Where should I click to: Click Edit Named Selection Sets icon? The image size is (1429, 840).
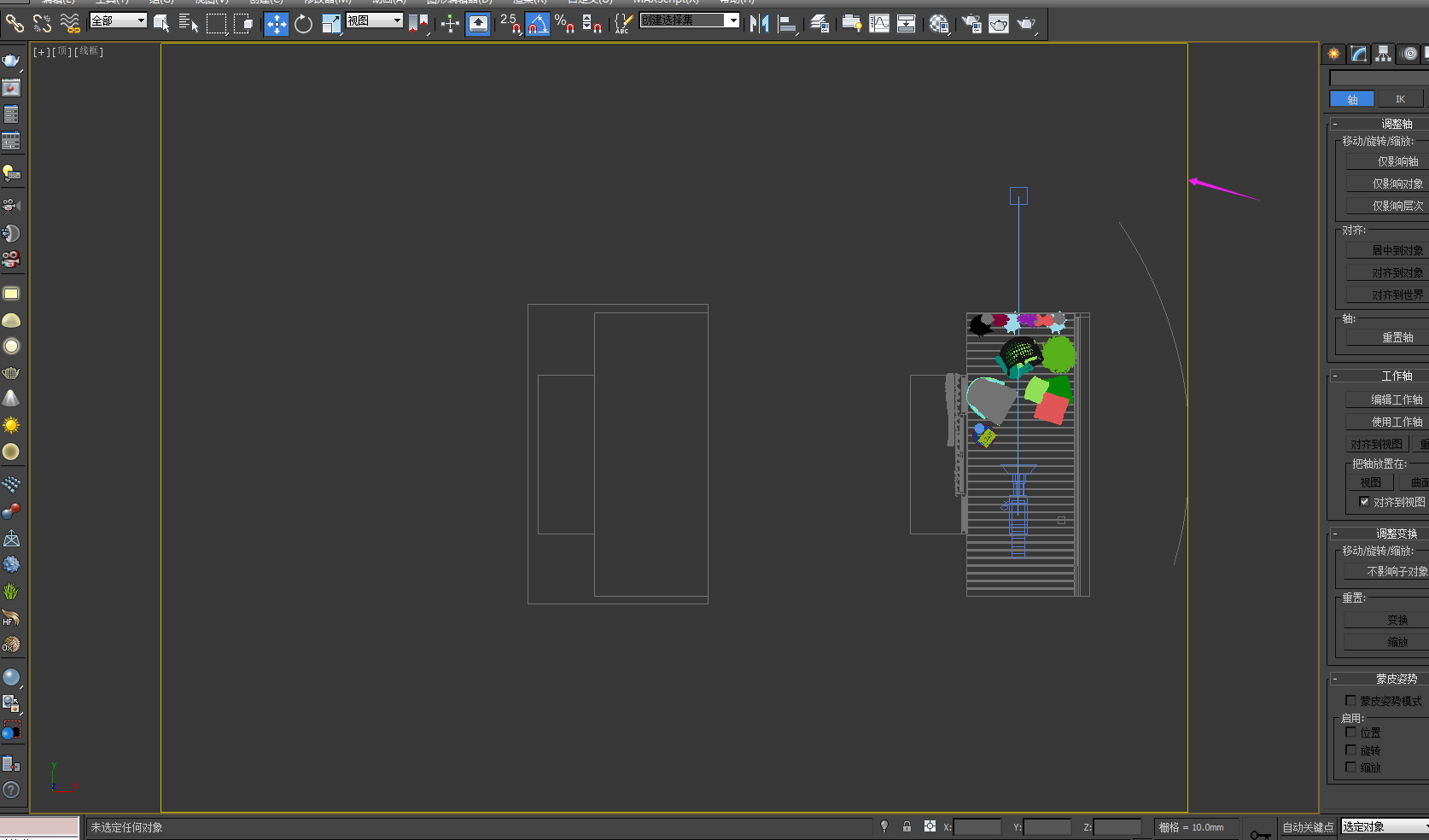pyautogui.click(x=623, y=23)
